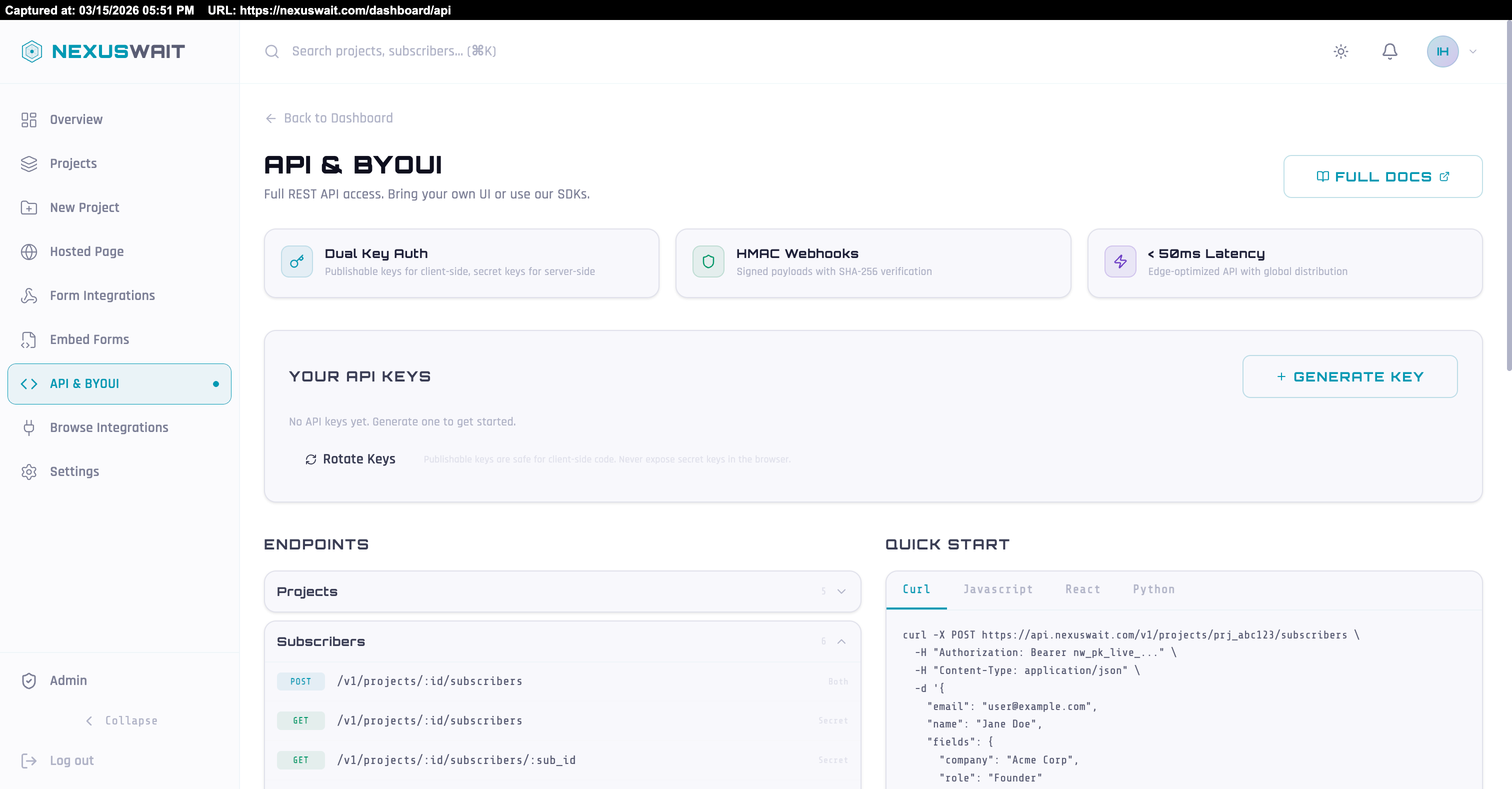The image size is (1512, 789).
Task: Open Full Docs link
Action: coord(1382,176)
